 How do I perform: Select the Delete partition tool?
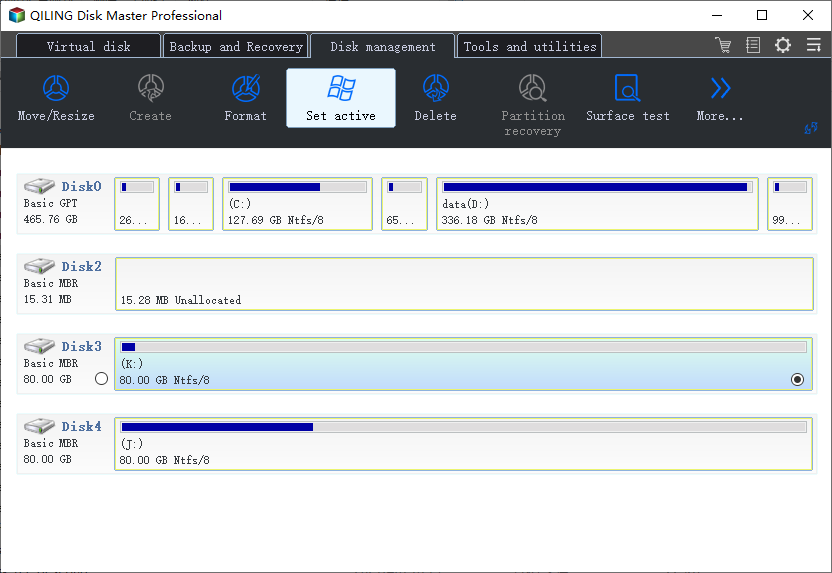tap(436, 99)
